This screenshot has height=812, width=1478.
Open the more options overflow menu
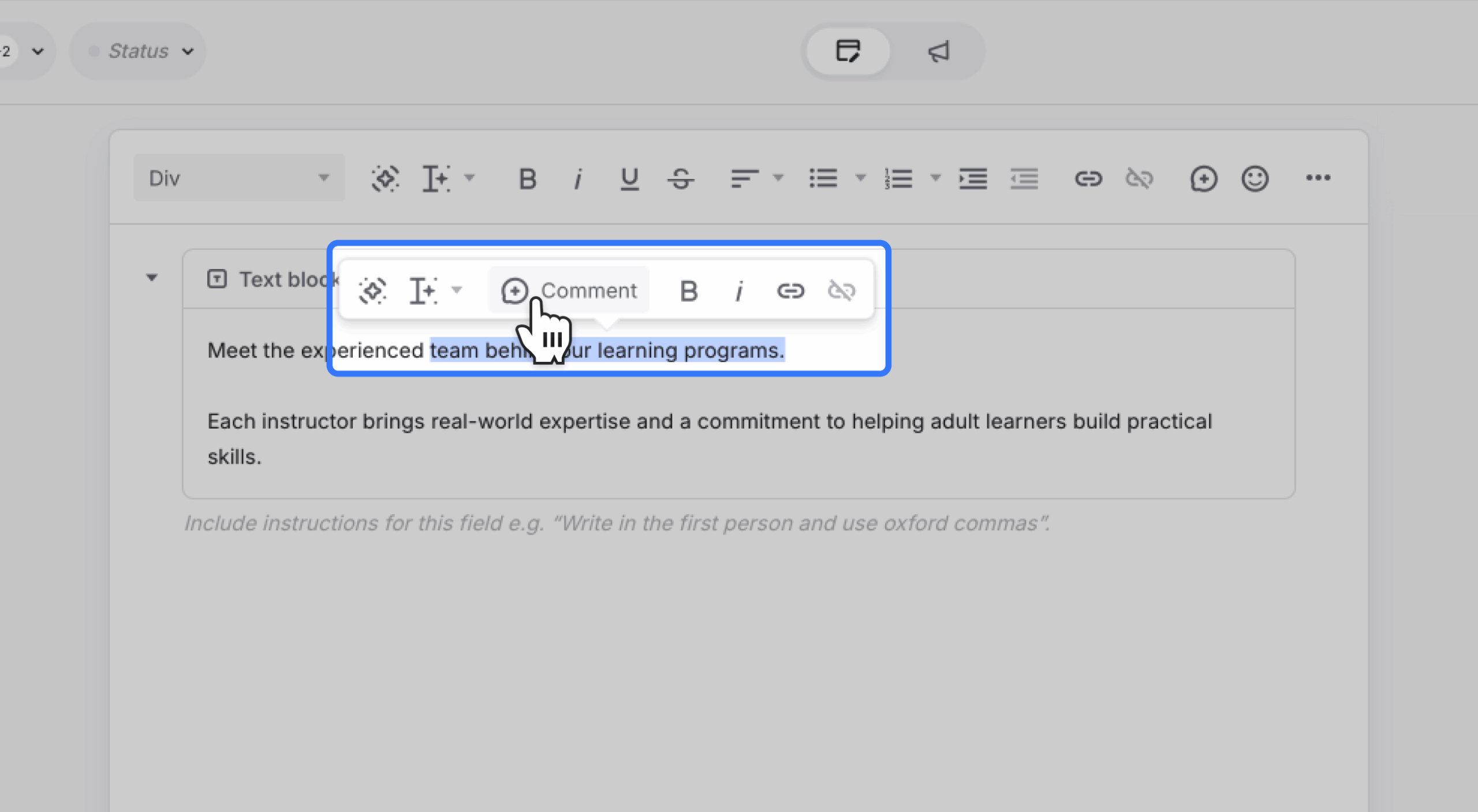click(1319, 178)
